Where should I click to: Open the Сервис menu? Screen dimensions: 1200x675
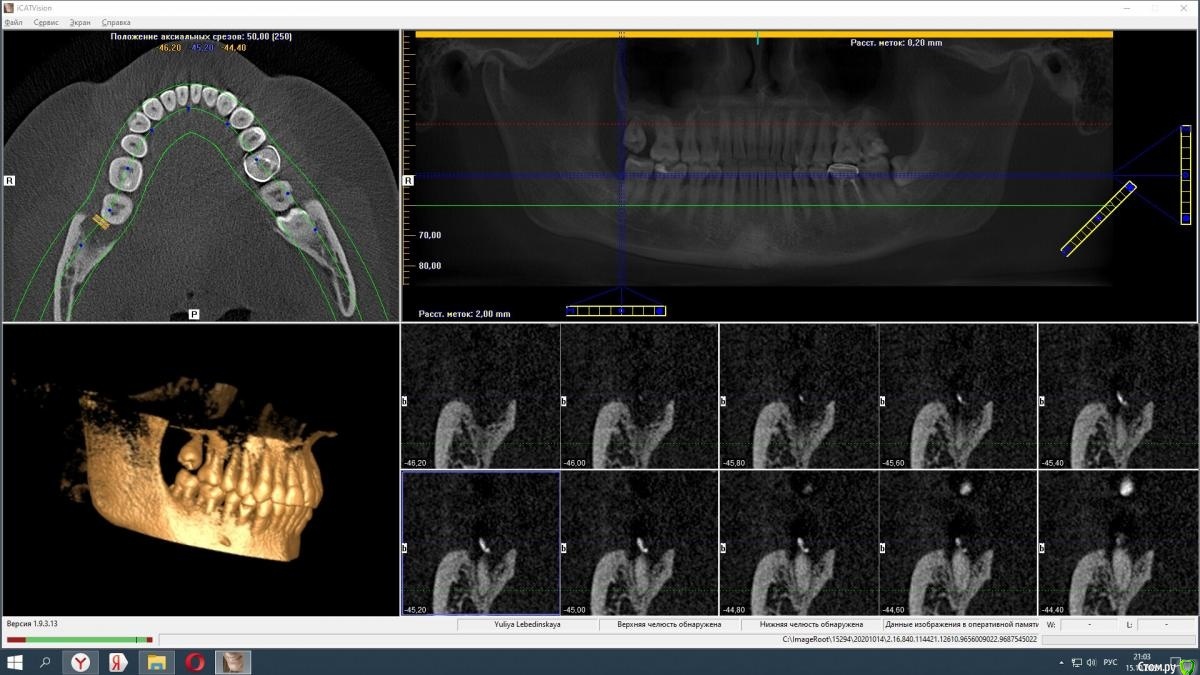click(x=46, y=22)
